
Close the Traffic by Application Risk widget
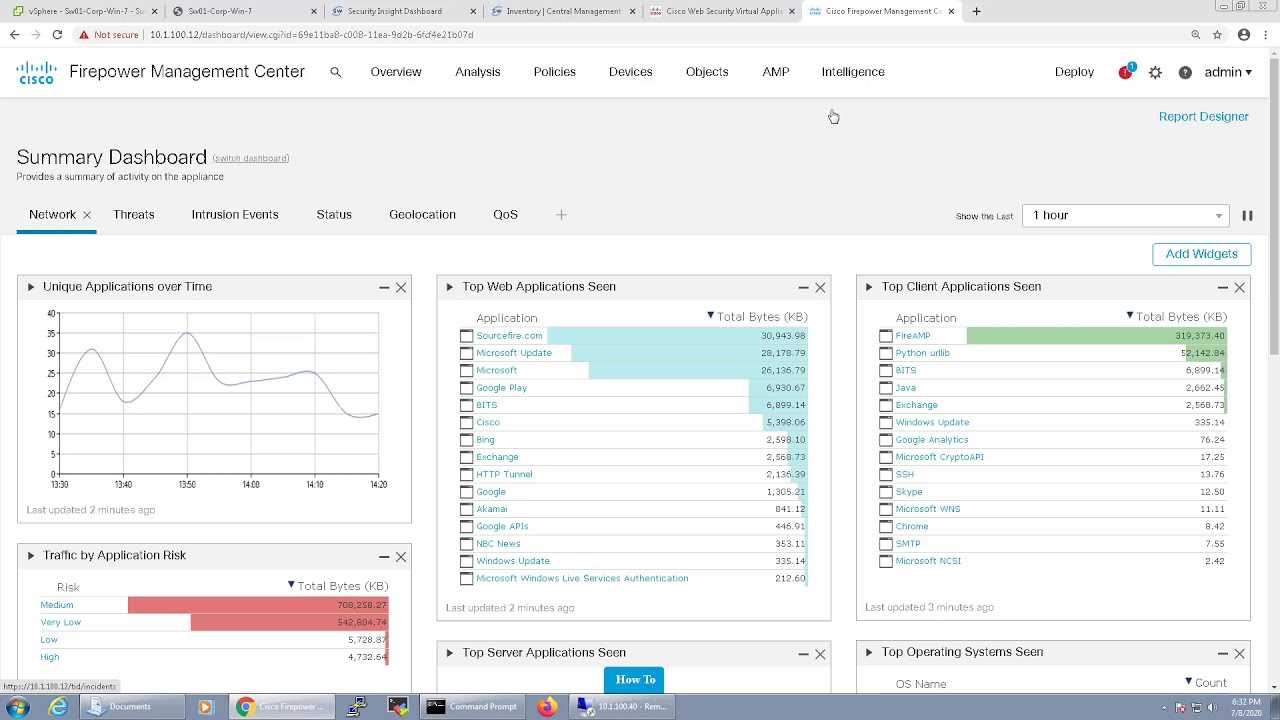(401, 556)
